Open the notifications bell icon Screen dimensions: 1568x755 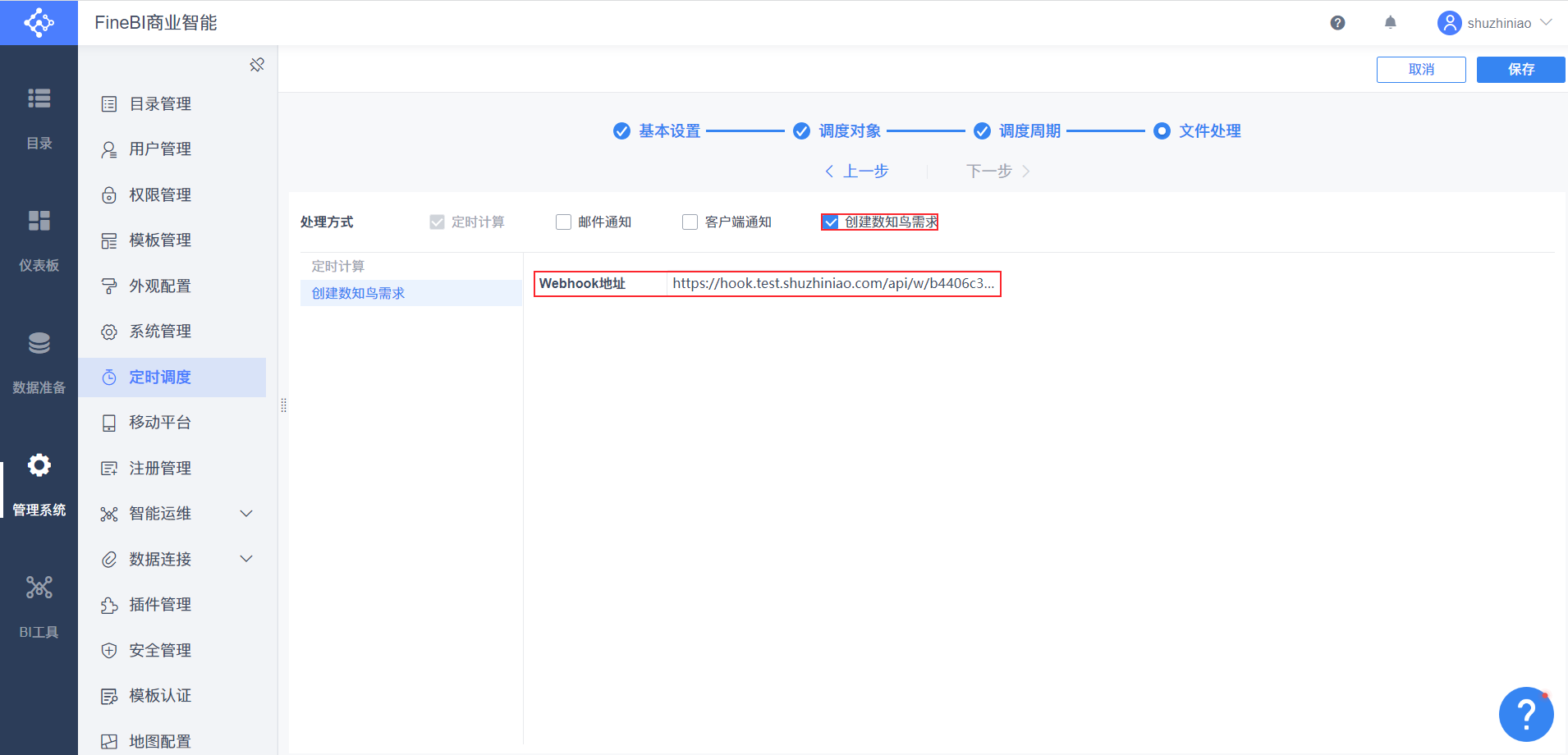[1390, 23]
